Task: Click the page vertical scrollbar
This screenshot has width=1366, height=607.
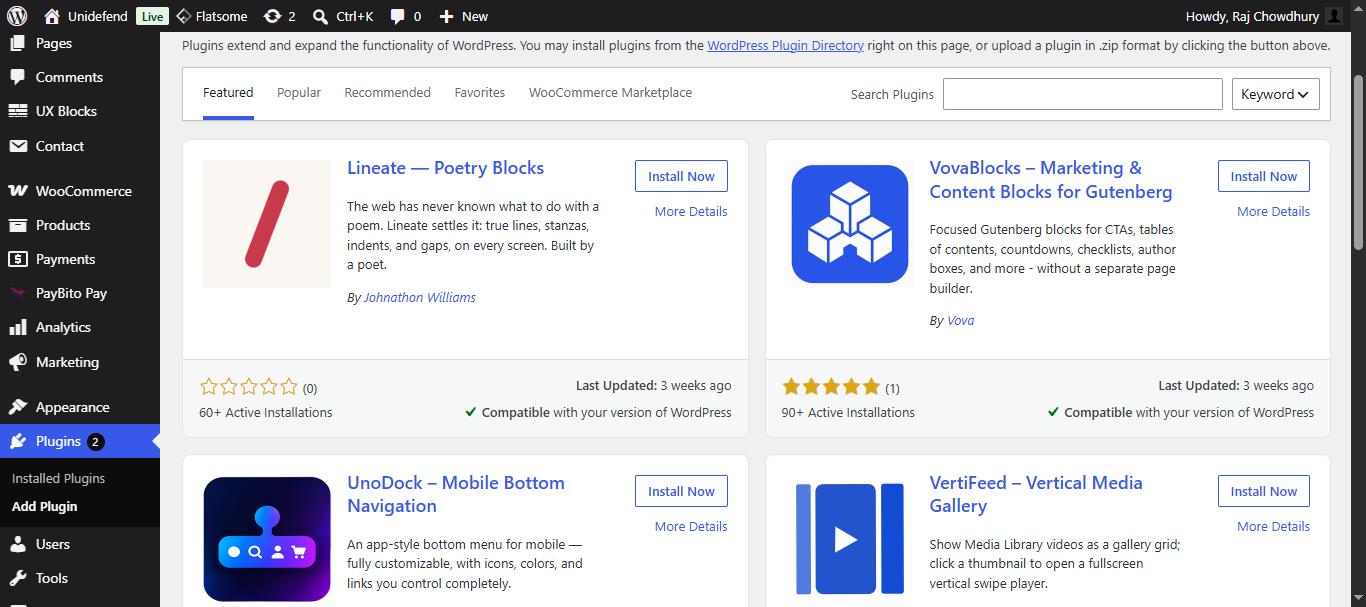Action: click(x=1359, y=160)
